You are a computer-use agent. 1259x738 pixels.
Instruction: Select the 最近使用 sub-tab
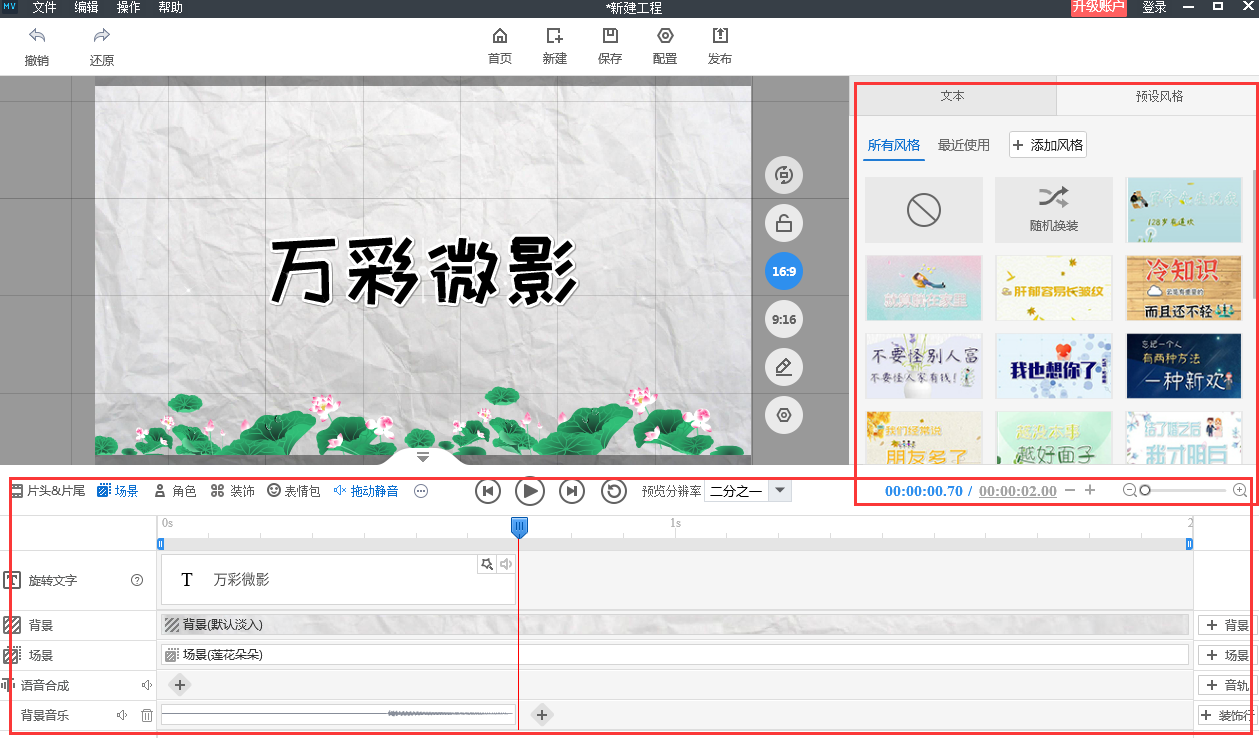pos(964,145)
